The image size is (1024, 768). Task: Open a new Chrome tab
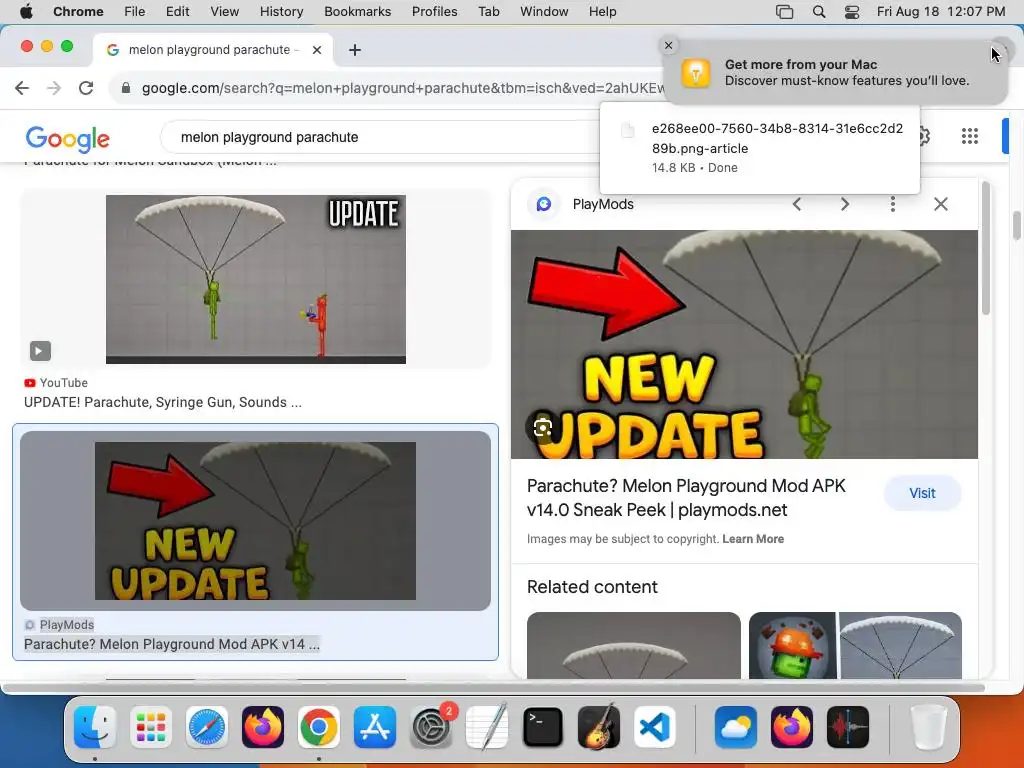(x=355, y=50)
